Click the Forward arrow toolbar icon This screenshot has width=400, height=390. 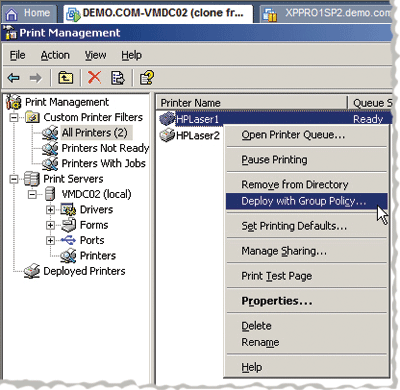coord(36,78)
